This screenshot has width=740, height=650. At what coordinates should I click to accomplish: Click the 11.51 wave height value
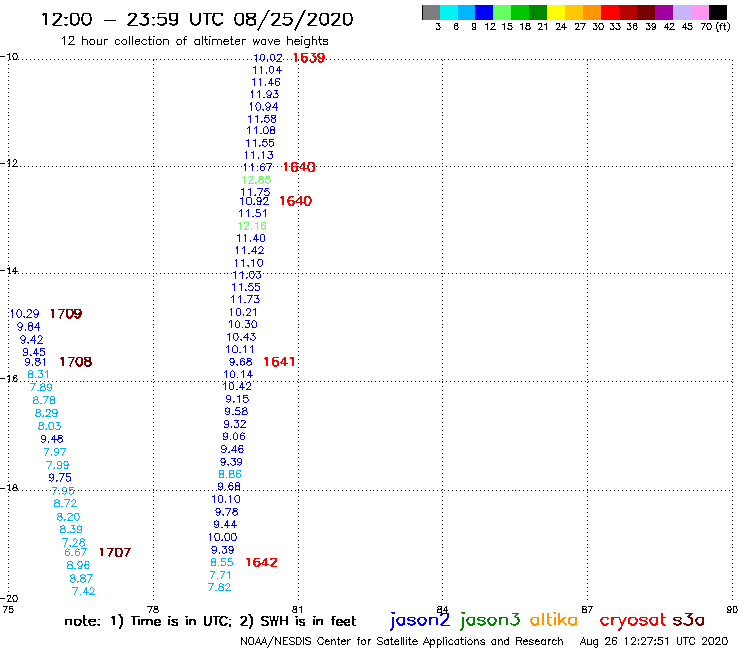(x=252, y=213)
